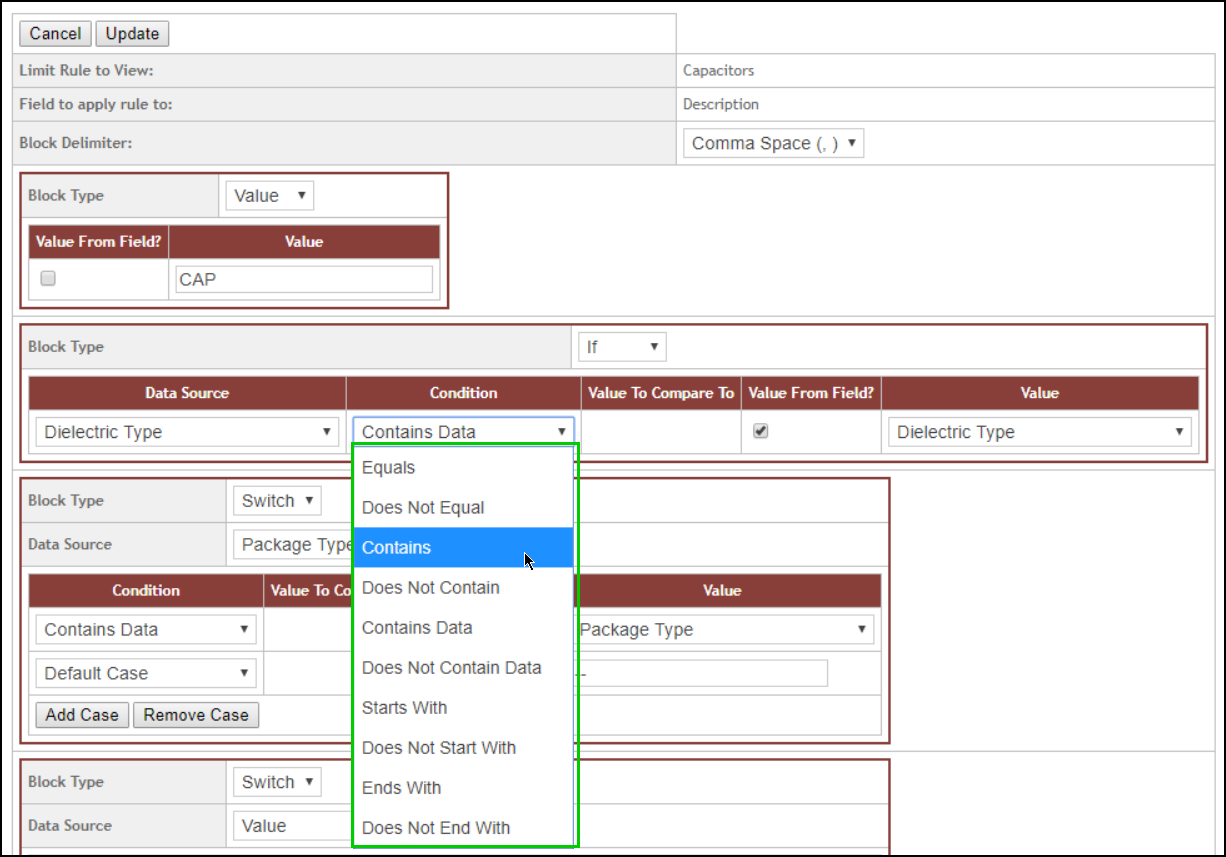The image size is (1226, 857).
Task: Select Does Not End With option
Action: point(435,828)
